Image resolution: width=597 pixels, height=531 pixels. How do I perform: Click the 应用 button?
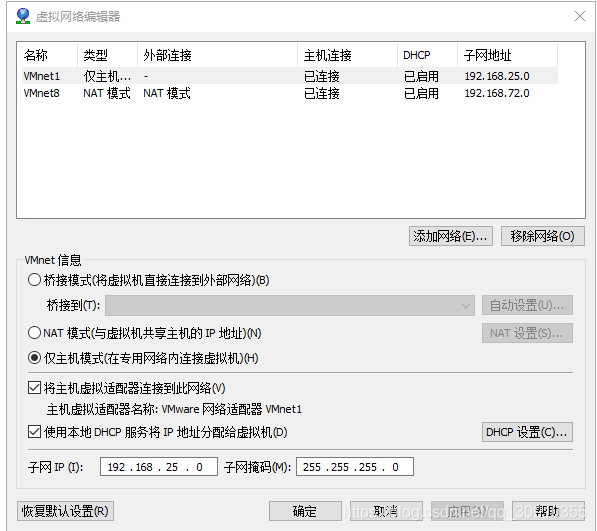click(x=467, y=511)
